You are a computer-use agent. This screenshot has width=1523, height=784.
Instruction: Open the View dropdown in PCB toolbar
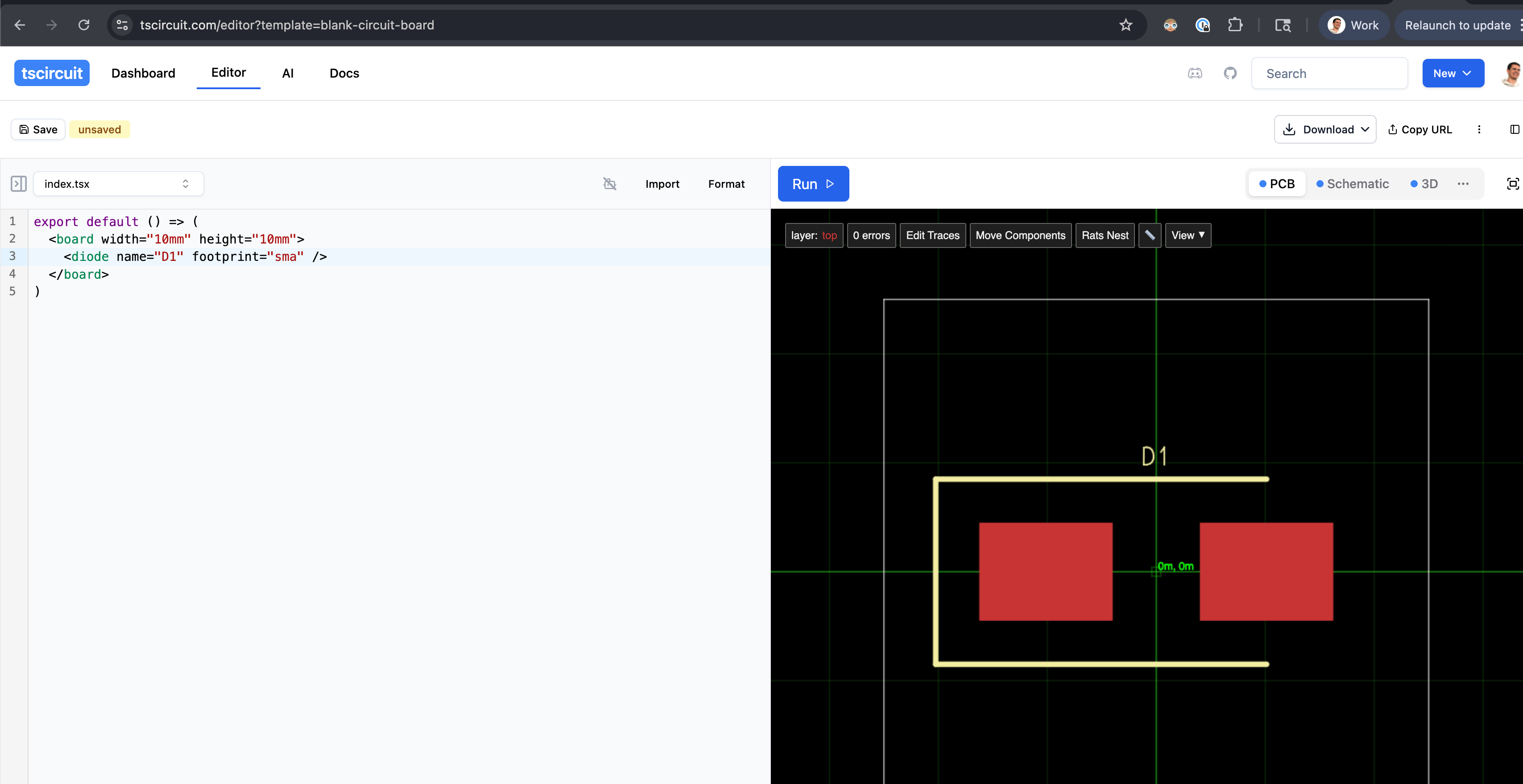tap(1188, 235)
